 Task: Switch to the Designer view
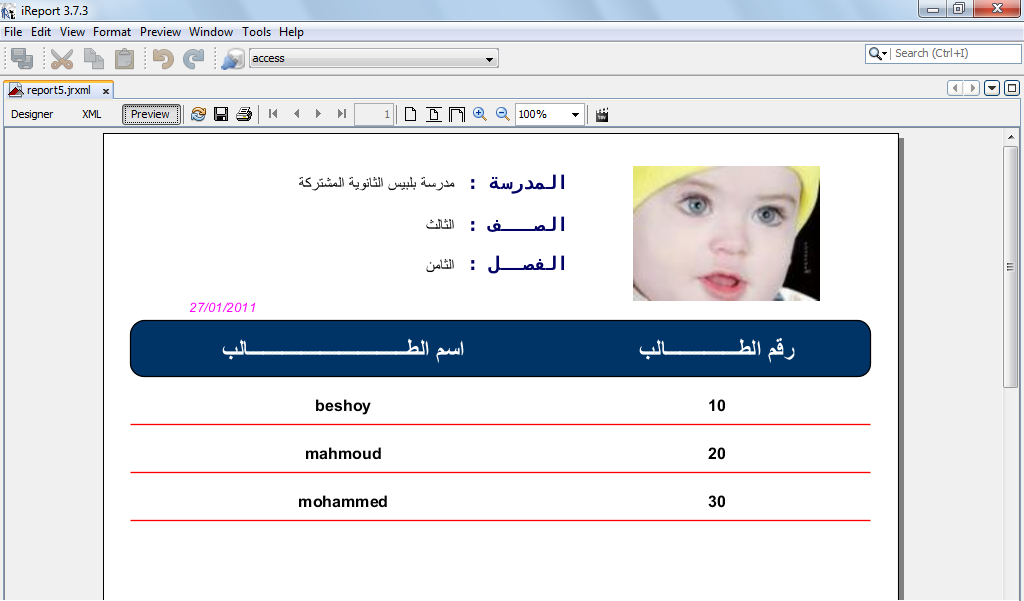click(32, 114)
